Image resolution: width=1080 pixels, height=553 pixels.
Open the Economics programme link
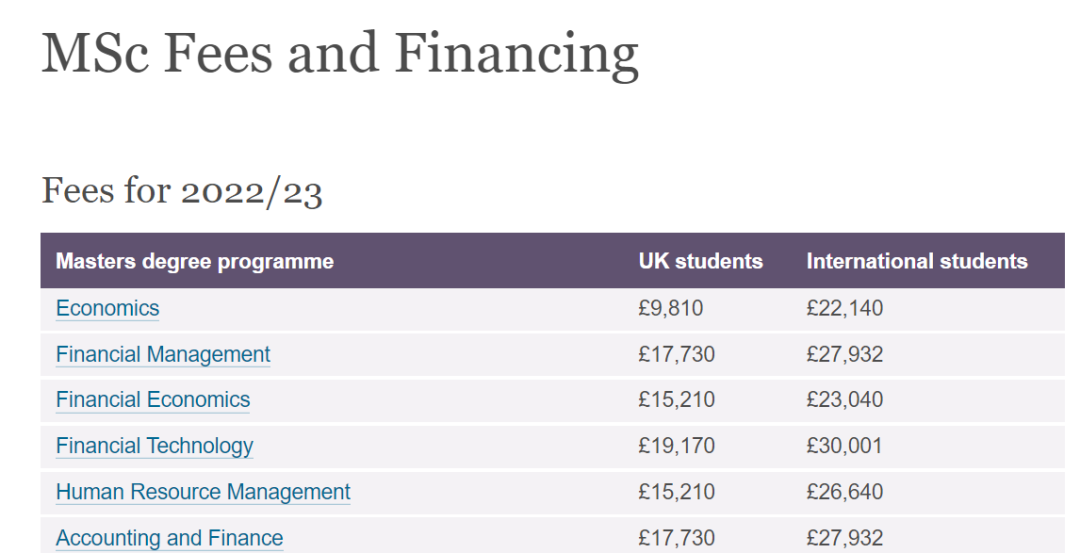(x=107, y=308)
